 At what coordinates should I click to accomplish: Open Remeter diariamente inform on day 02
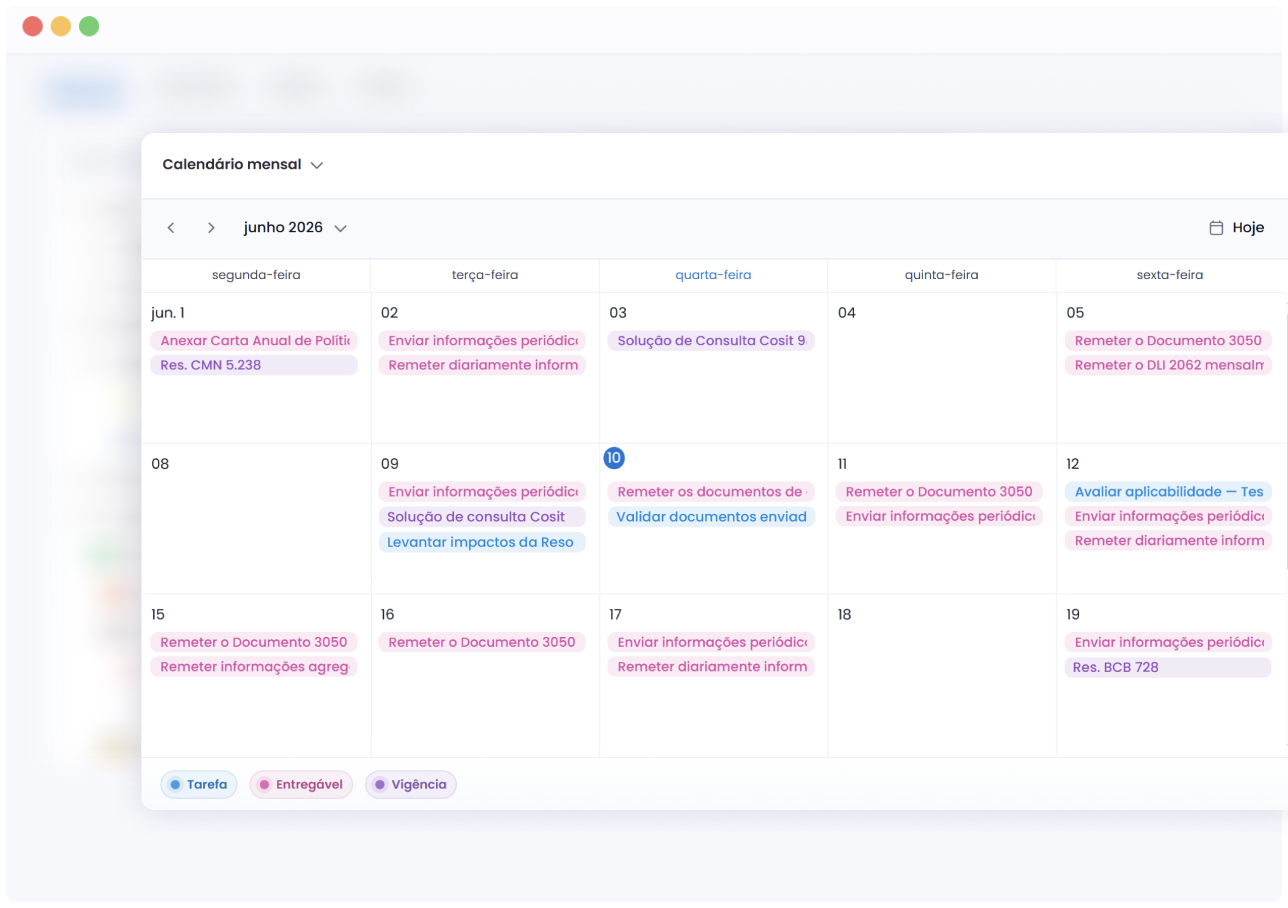(x=482, y=365)
